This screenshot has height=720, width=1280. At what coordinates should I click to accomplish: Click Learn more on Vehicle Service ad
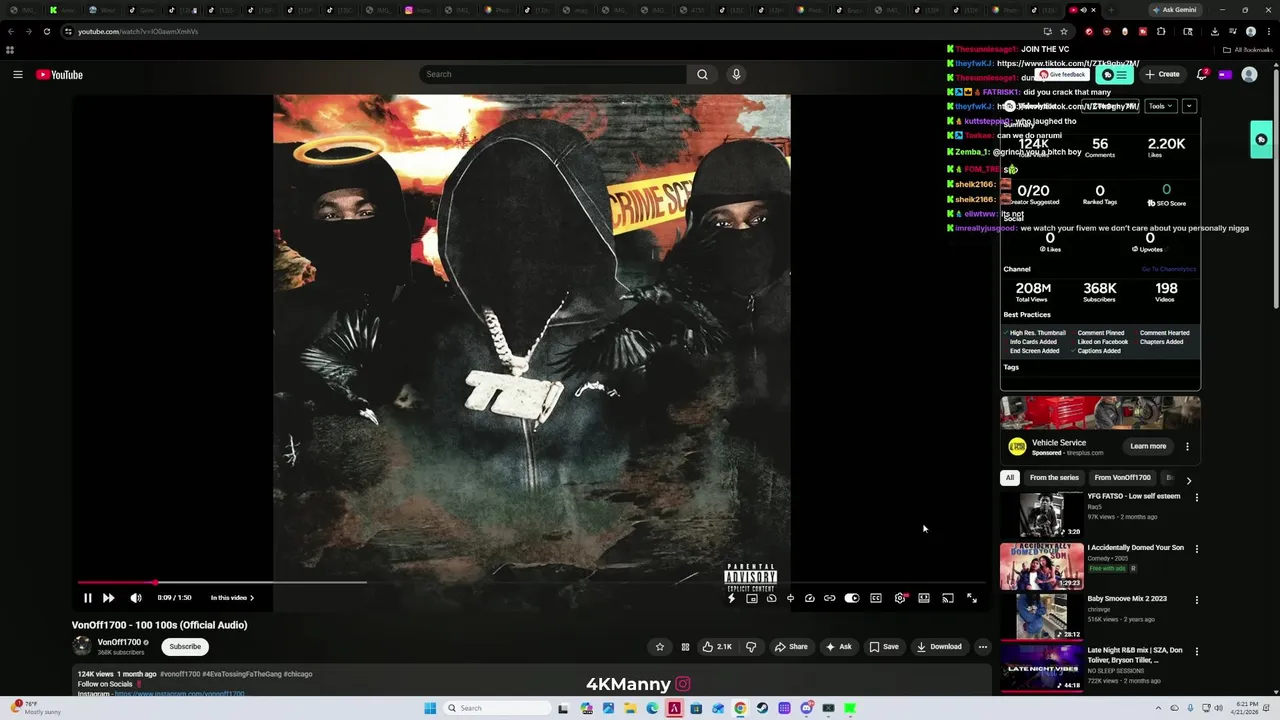point(1148,446)
